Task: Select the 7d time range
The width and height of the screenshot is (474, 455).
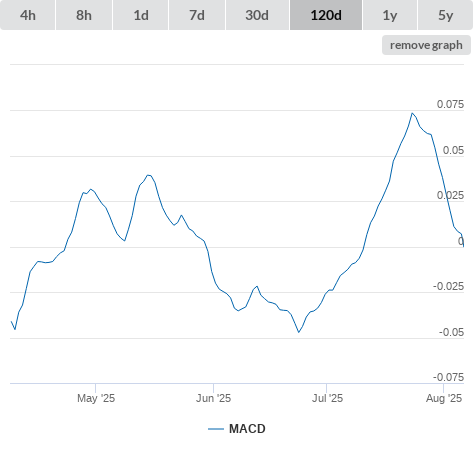Action: pyautogui.click(x=197, y=15)
